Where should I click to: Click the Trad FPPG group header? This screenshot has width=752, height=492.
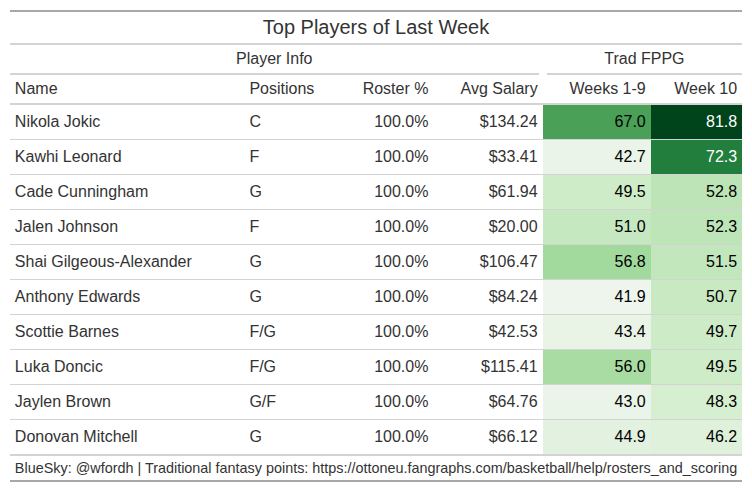pos(644,59)
